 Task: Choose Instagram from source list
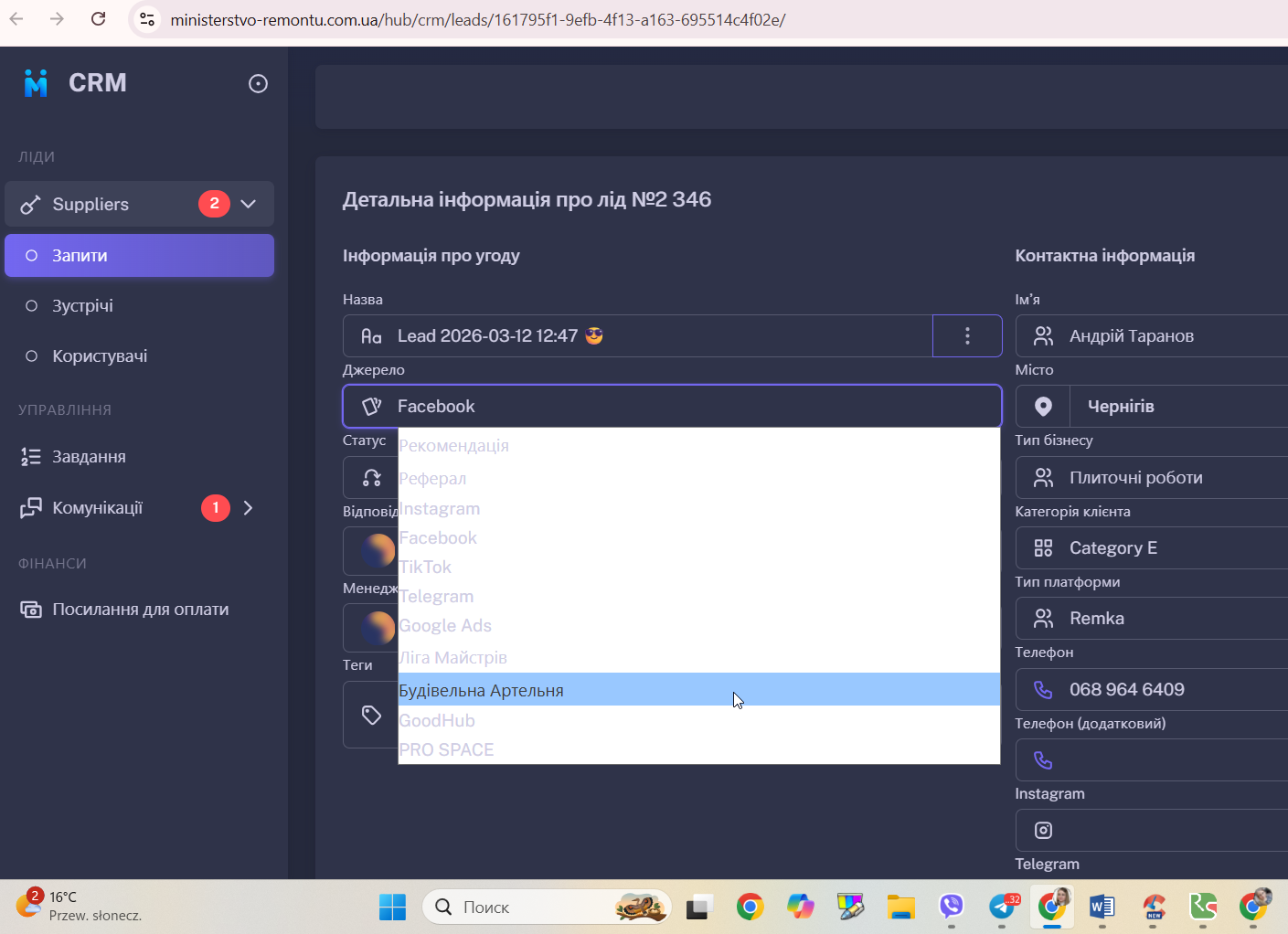[x=699, y=508]
